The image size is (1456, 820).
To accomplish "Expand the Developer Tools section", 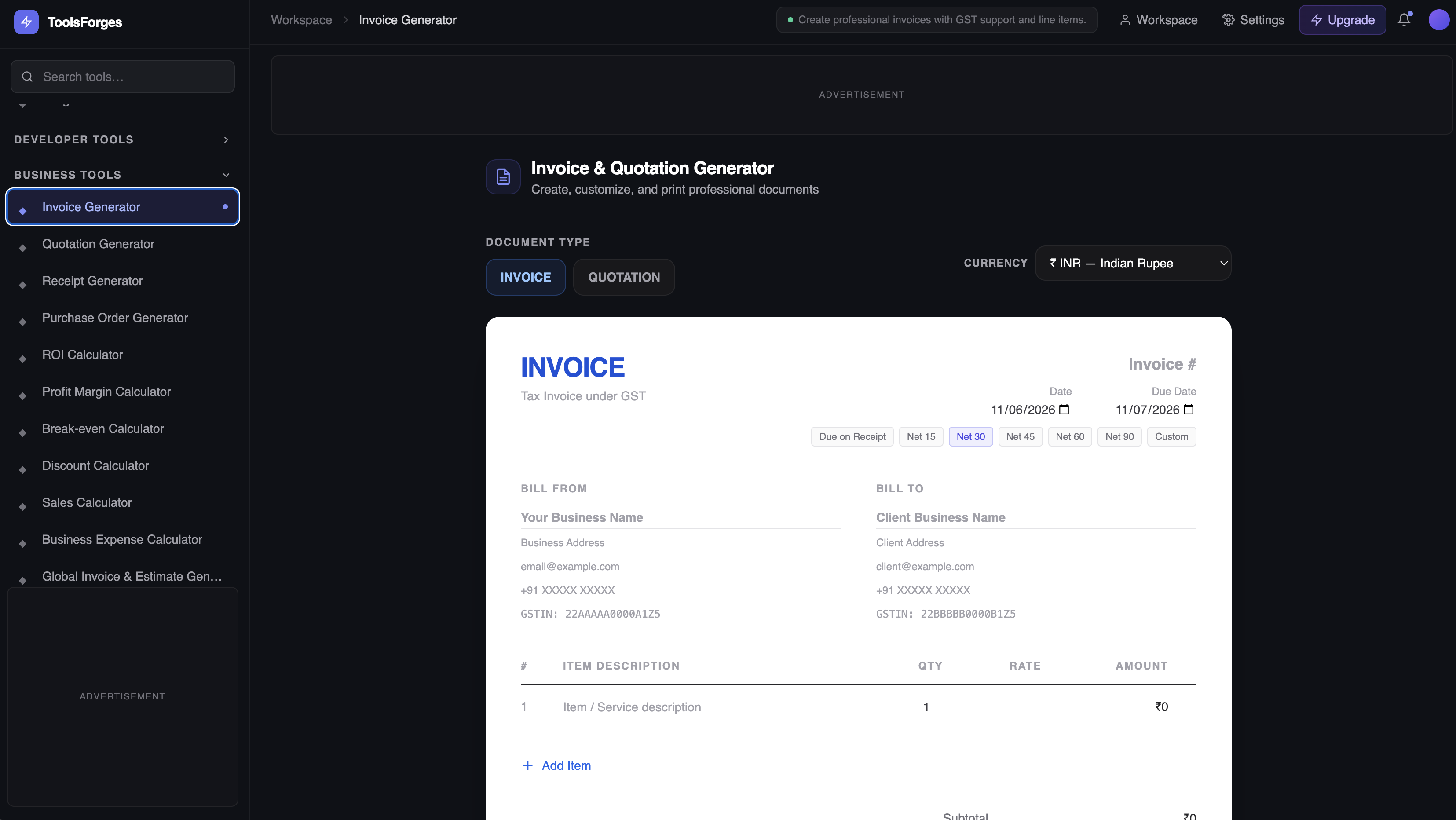I will click(x=122, y=139).
